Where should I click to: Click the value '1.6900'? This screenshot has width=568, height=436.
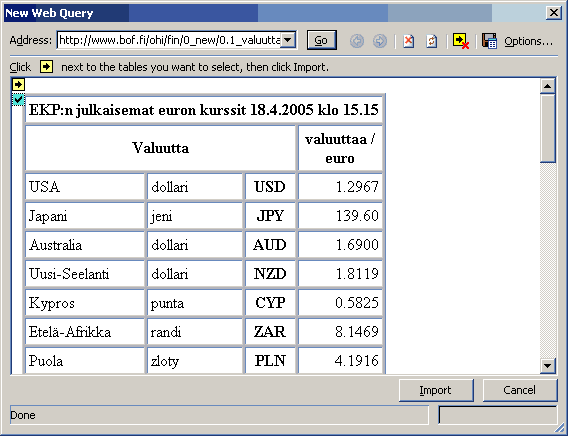pos(357,245)
